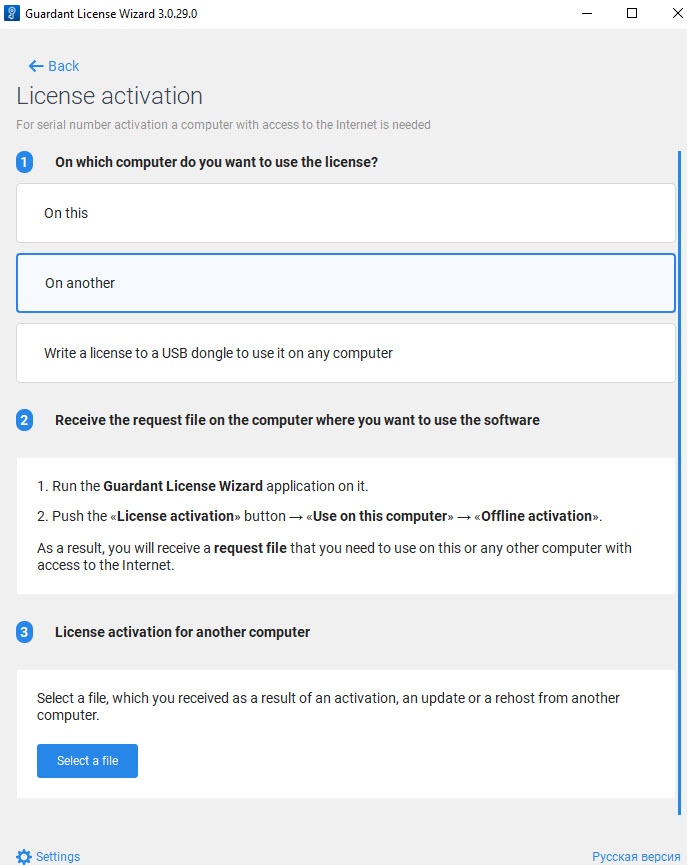This screenshot has width=687, height=865.
Task: Click the "License activation for another computer" heading
Action: pyautogui.click(x=182, y=632)
